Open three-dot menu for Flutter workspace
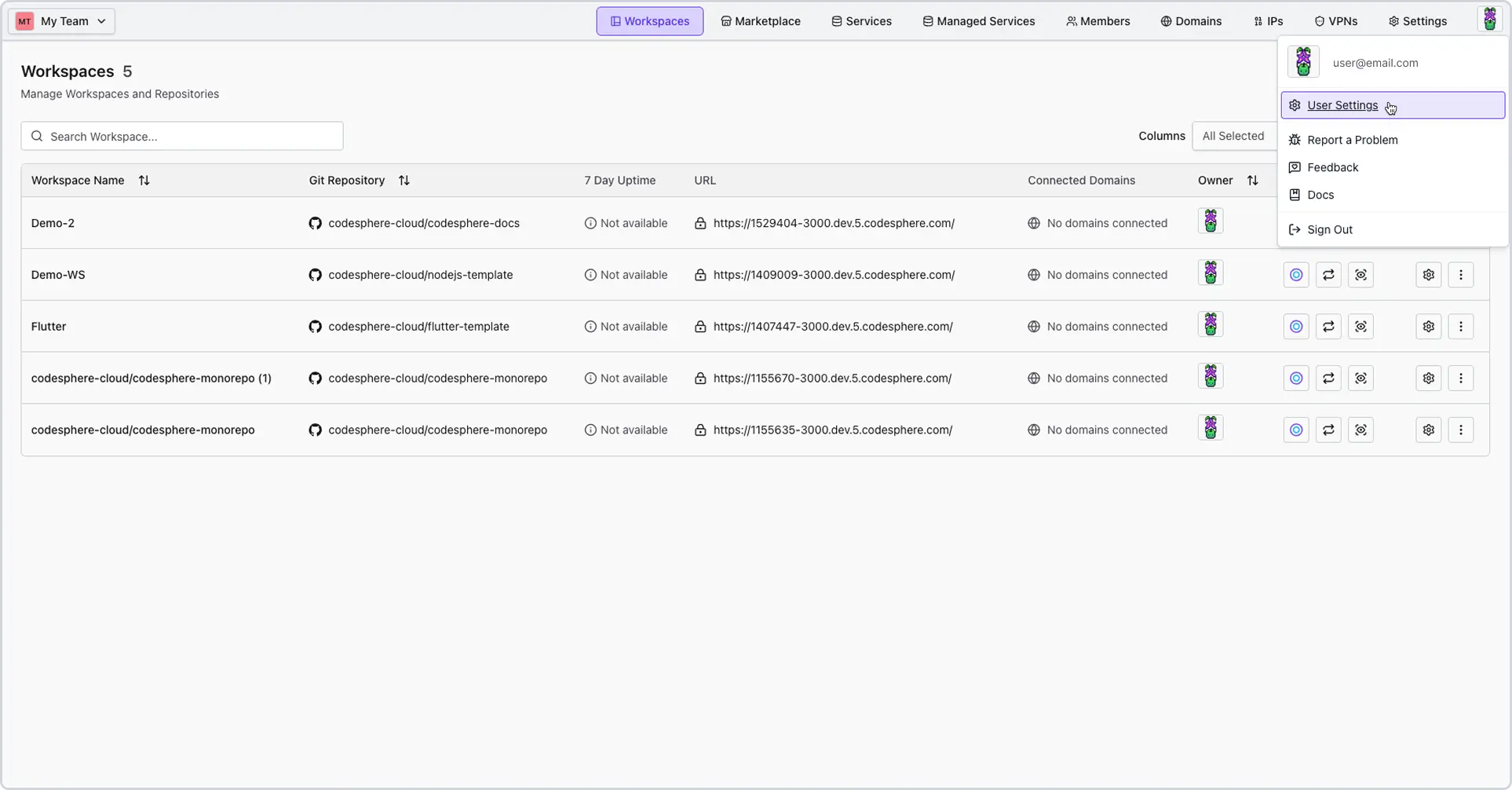 [x=1460, y=327]
